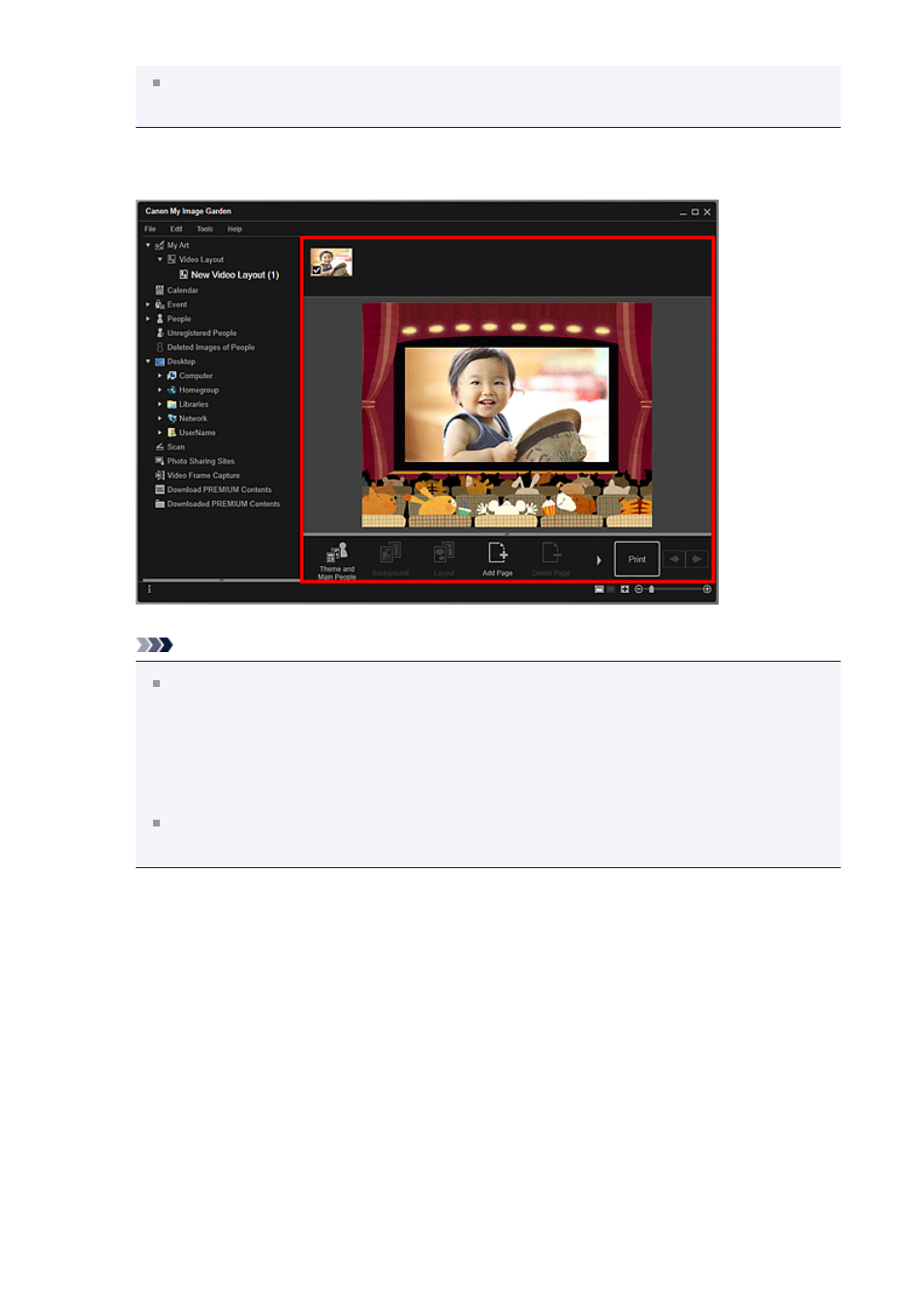The image size is (924, 1308).
Task: Expand the People tree node
Action: click(148, 319)
